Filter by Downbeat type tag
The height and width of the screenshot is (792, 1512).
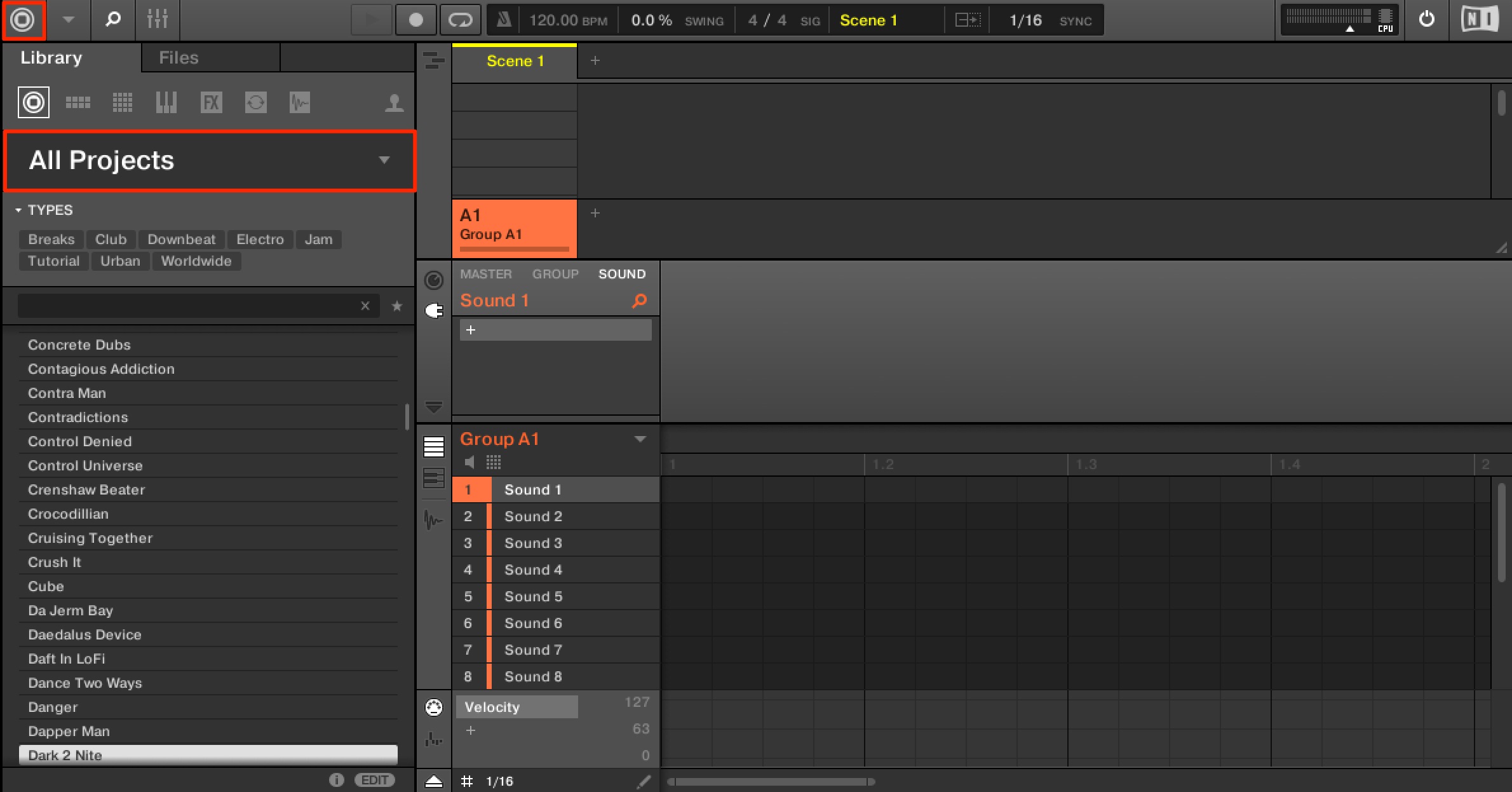point(182,240)
